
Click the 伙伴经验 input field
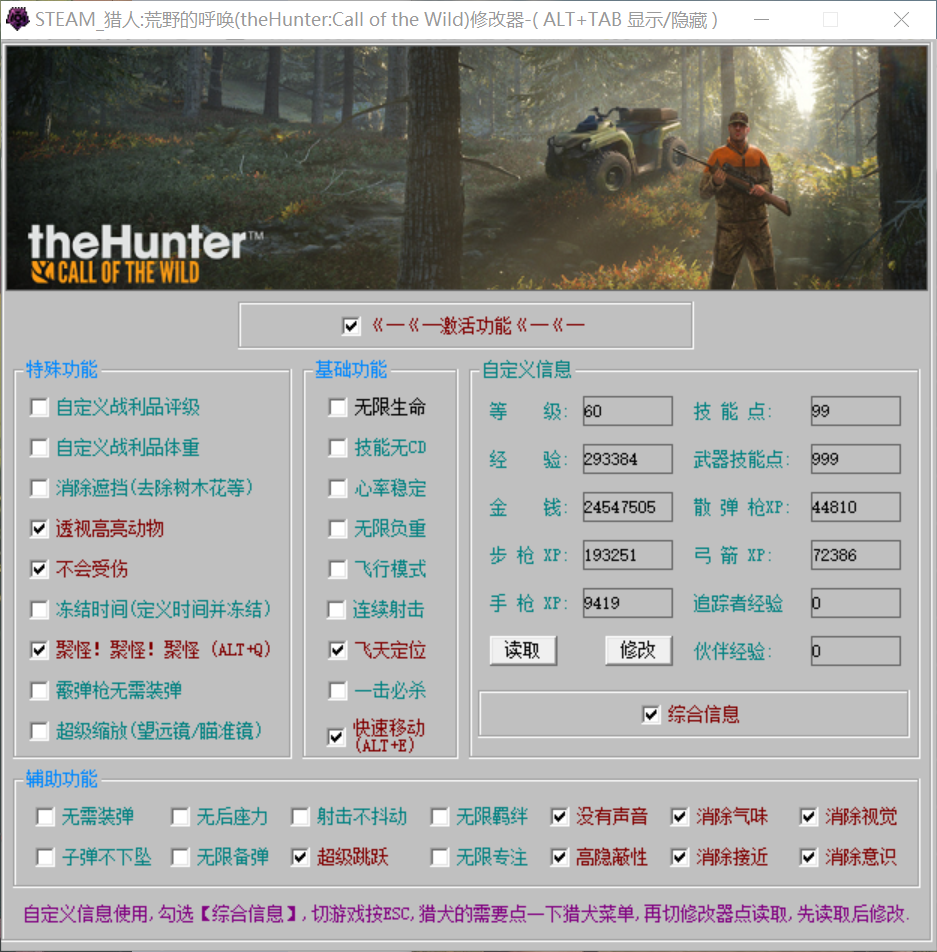pos(855,651)
